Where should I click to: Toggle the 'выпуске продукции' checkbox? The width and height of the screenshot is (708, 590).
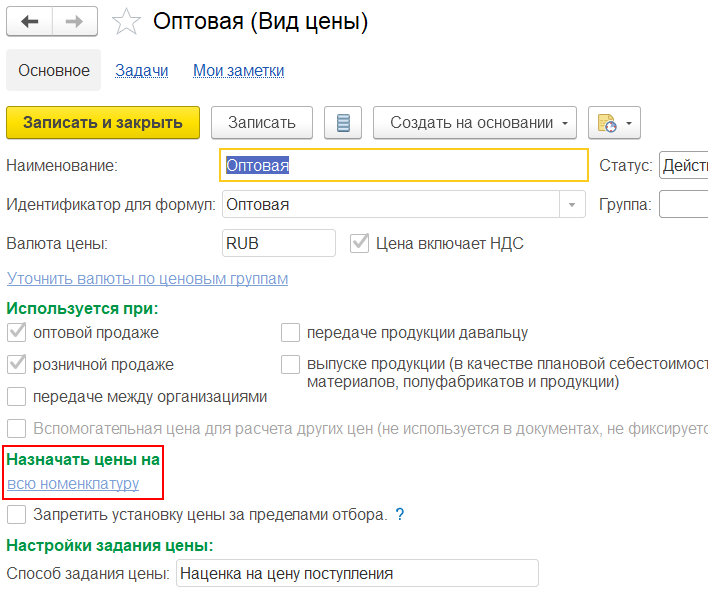291,365
